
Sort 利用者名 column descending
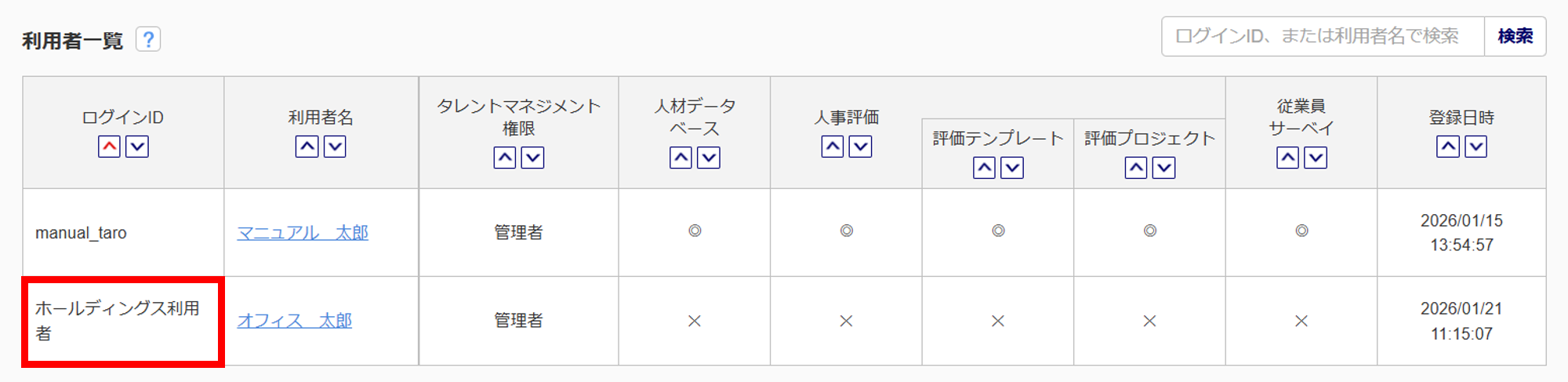(335, 147)
